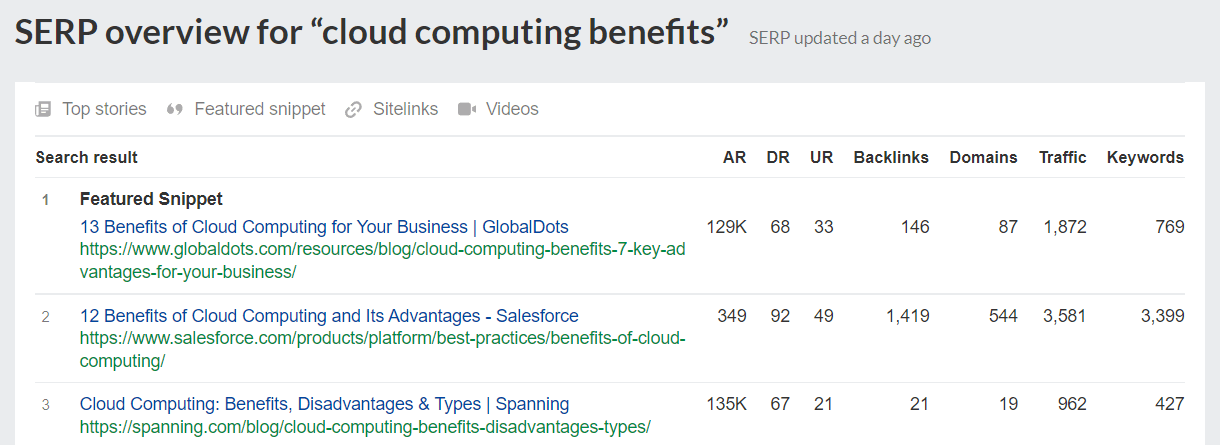Select the Top stories SERP feature label
The width and height of the screenshot is (1220, 445).
point(104,109)
